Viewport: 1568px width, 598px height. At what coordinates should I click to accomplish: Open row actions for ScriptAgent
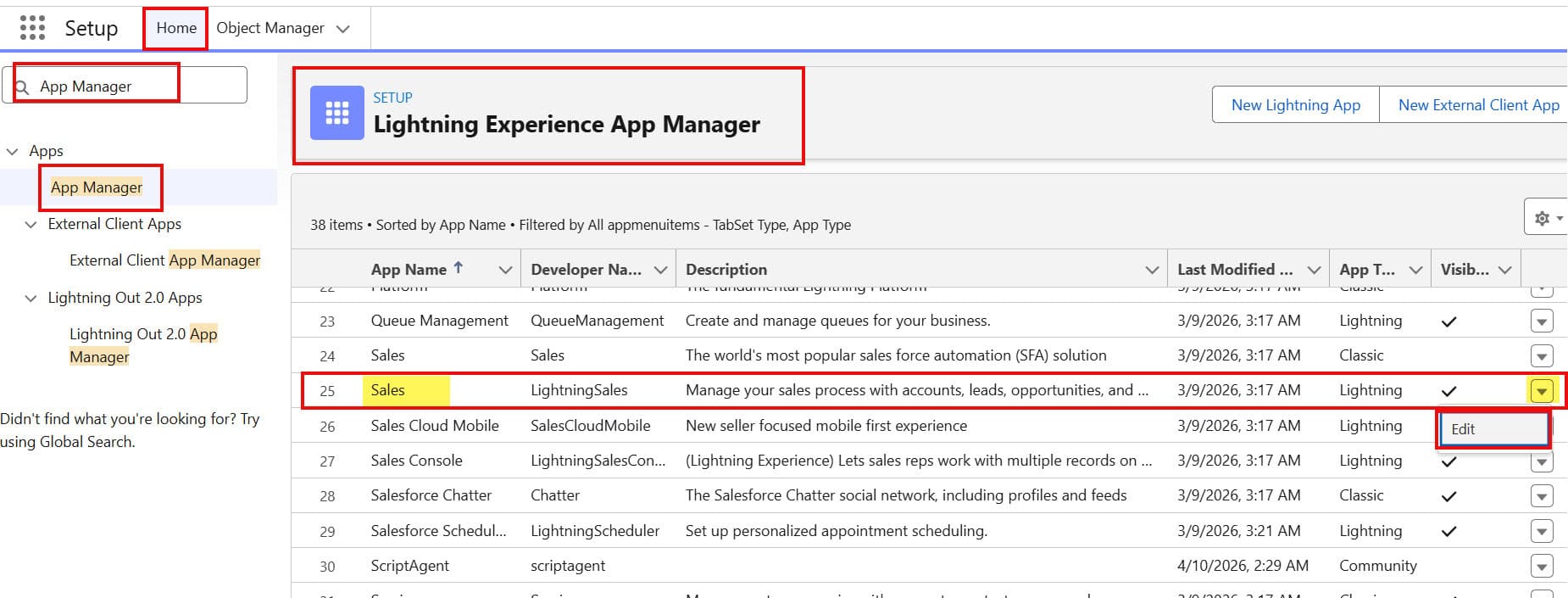(x=1542, y=567)
